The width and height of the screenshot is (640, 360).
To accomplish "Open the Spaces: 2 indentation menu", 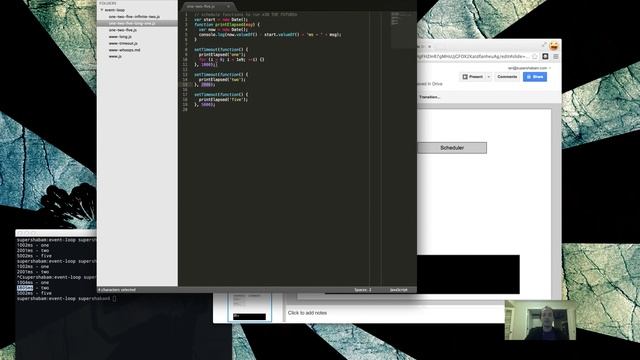I will click(363, 290).
